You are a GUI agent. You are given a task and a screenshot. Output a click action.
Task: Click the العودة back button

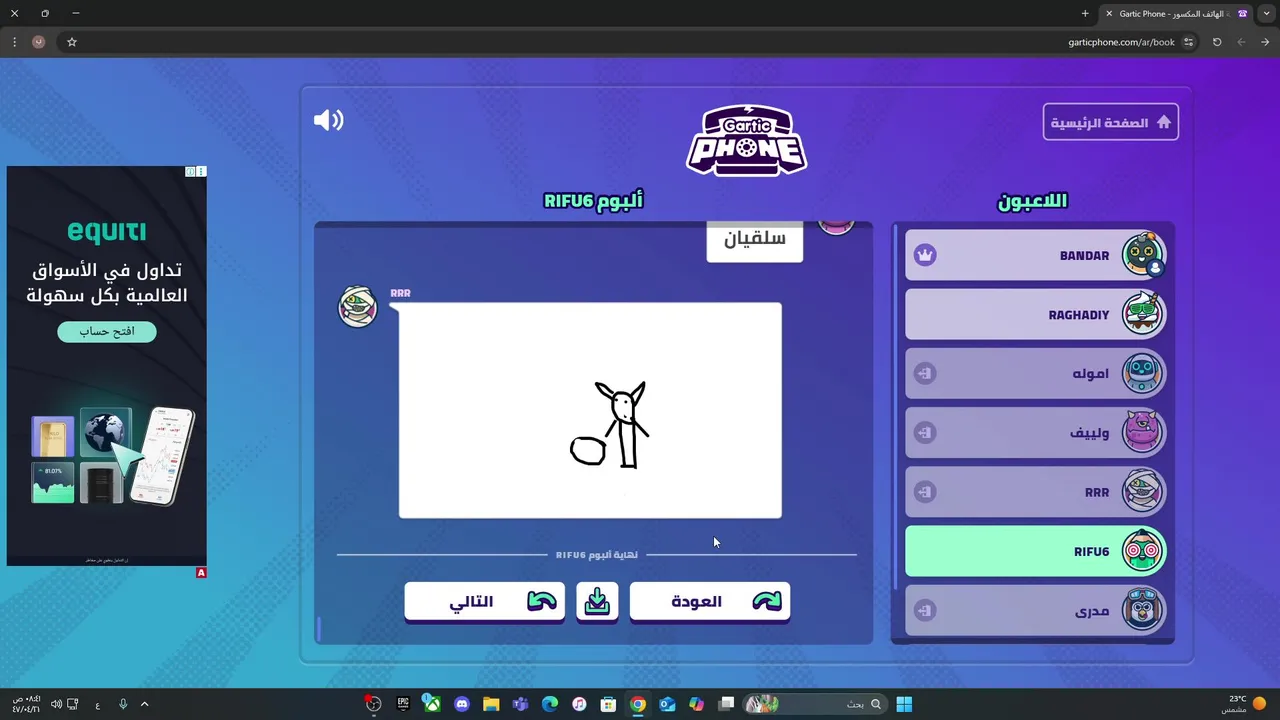(x=710, y=601)
